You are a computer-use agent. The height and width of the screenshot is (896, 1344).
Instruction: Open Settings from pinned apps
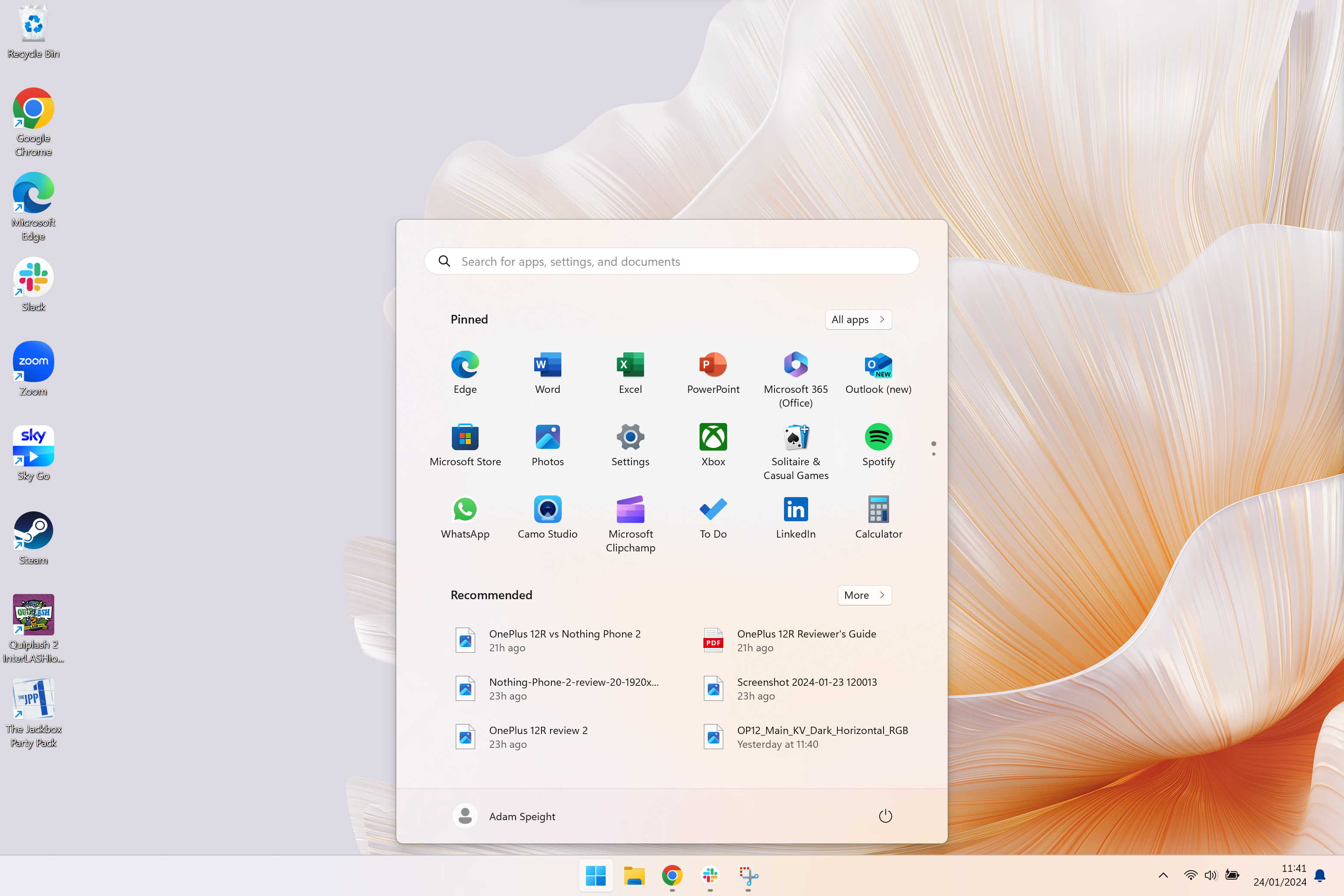pos(630,445)
